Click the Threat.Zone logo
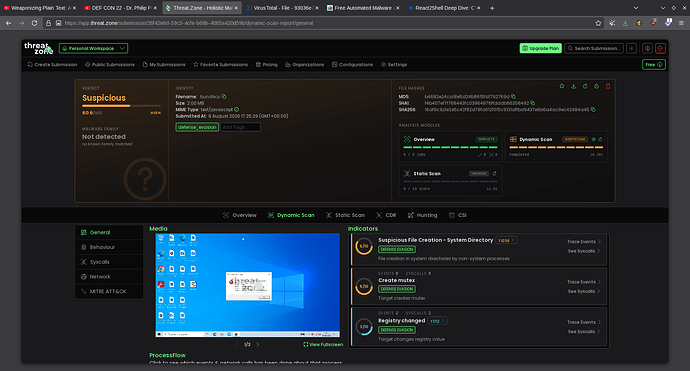 (38, 48)
